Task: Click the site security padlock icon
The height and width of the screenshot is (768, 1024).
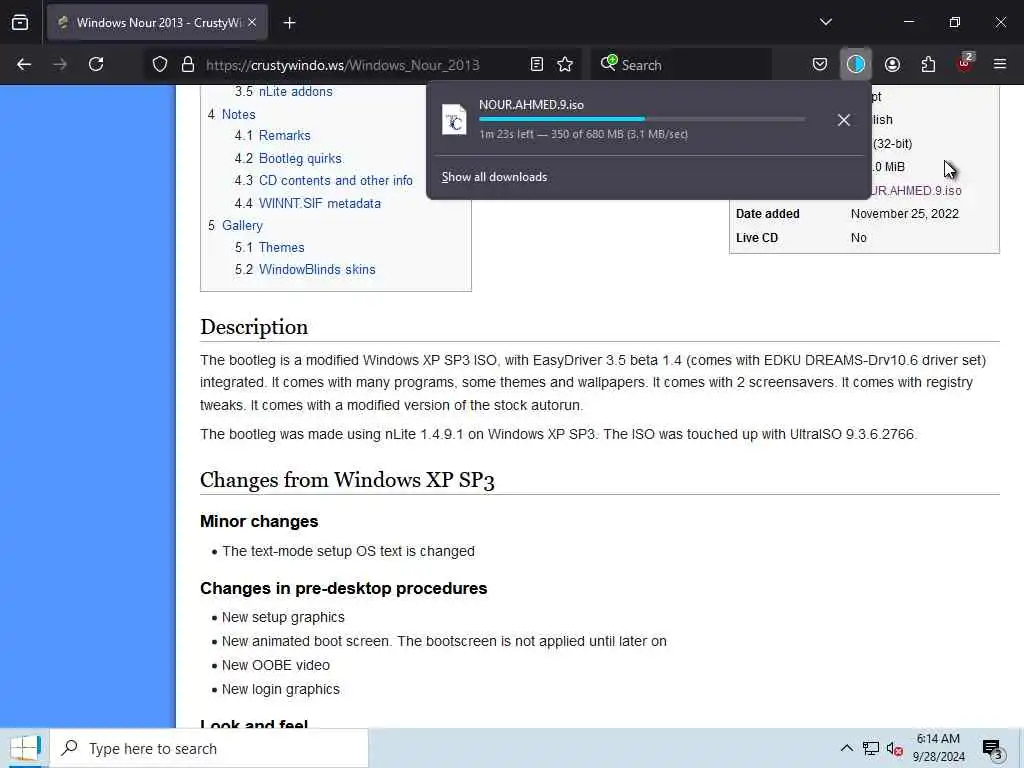Action: click(188, 64)
